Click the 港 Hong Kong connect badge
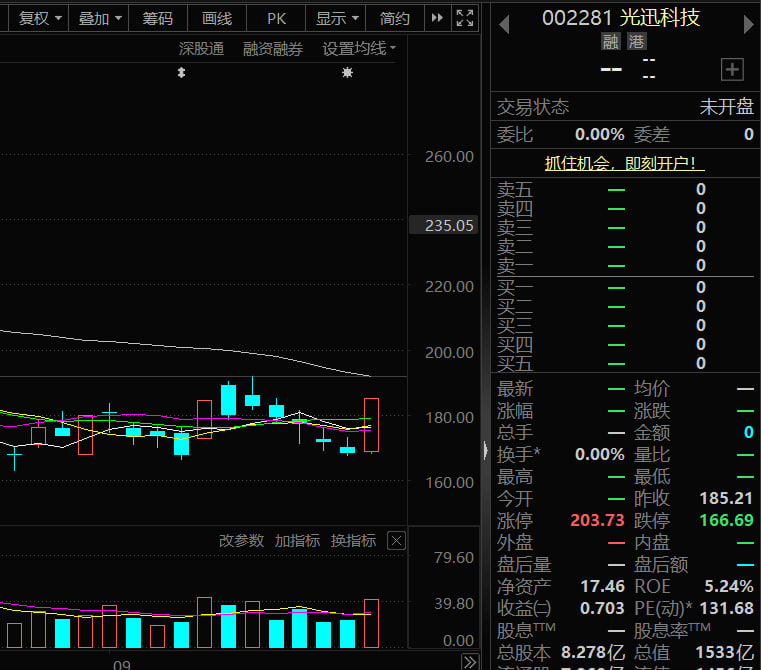 (x=636, y=41)
